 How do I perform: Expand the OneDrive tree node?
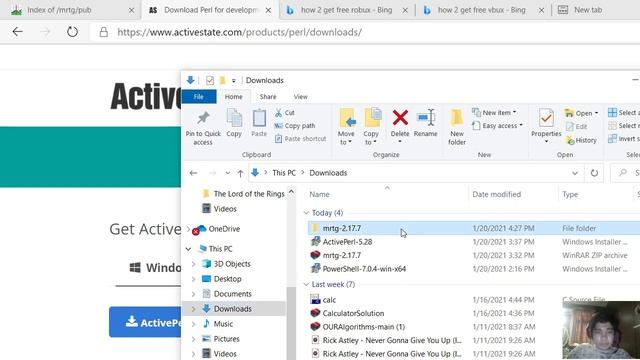coord(188,229)
